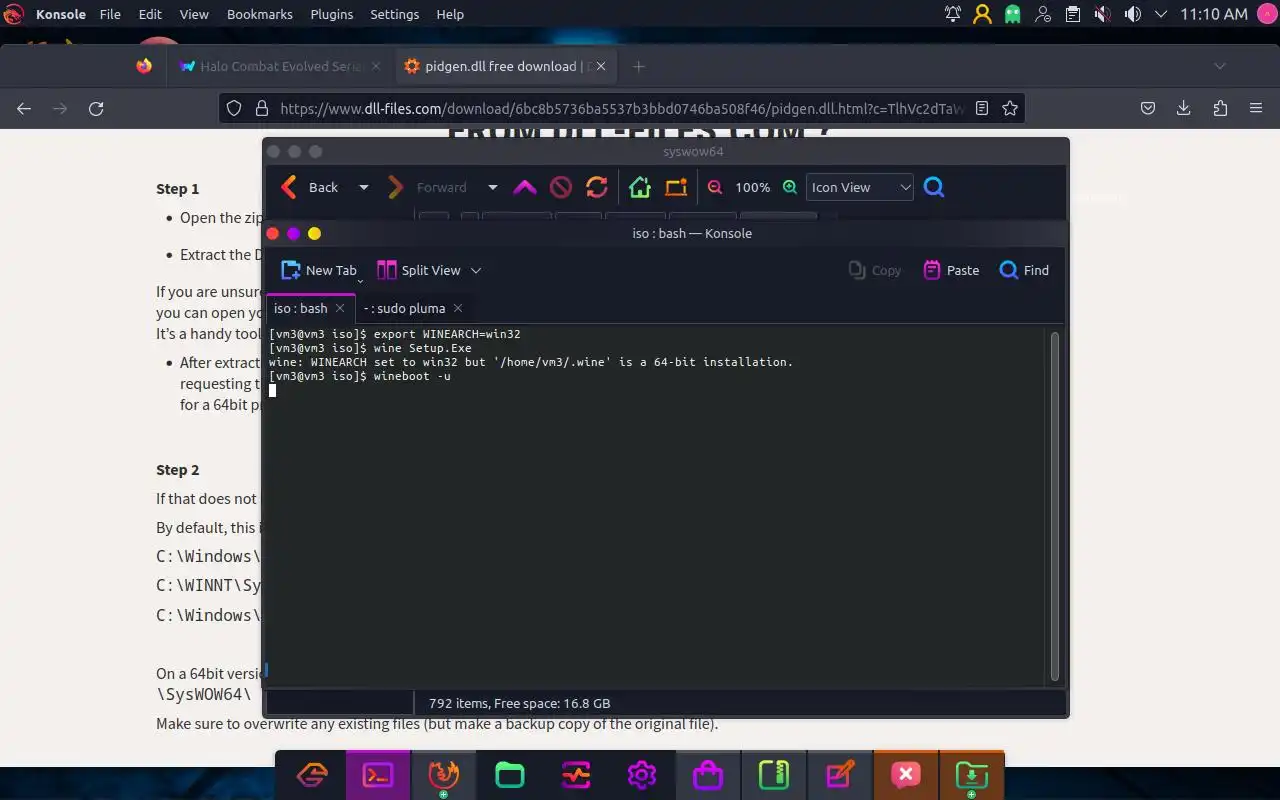Image resolution: width=1280 pixels, height=800 pixels.
Task: Open the Back history dropdown arrow
Action: pyautogui.click(x=364, y=187)
